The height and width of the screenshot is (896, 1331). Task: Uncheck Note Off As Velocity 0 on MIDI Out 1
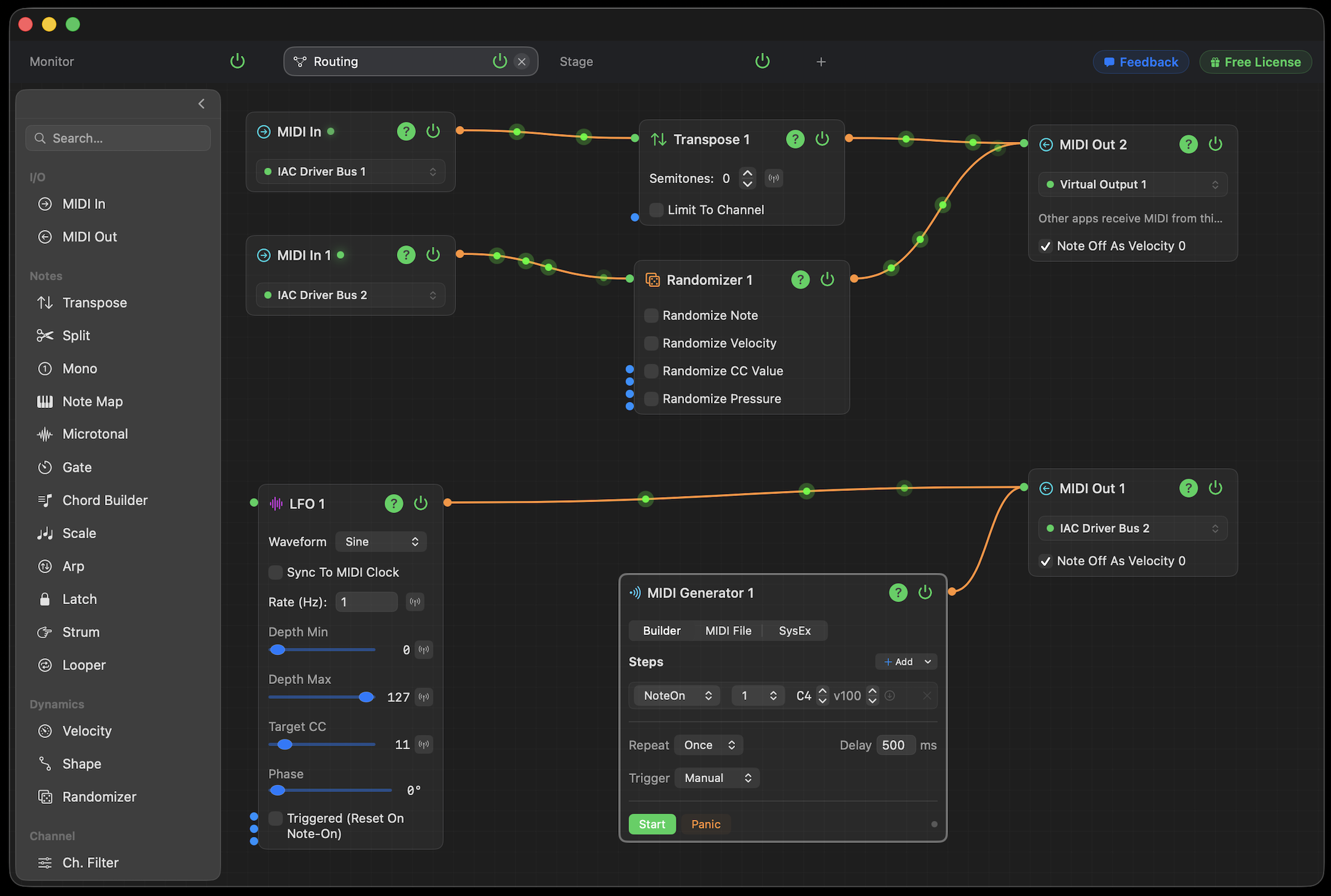[1045, 560]
